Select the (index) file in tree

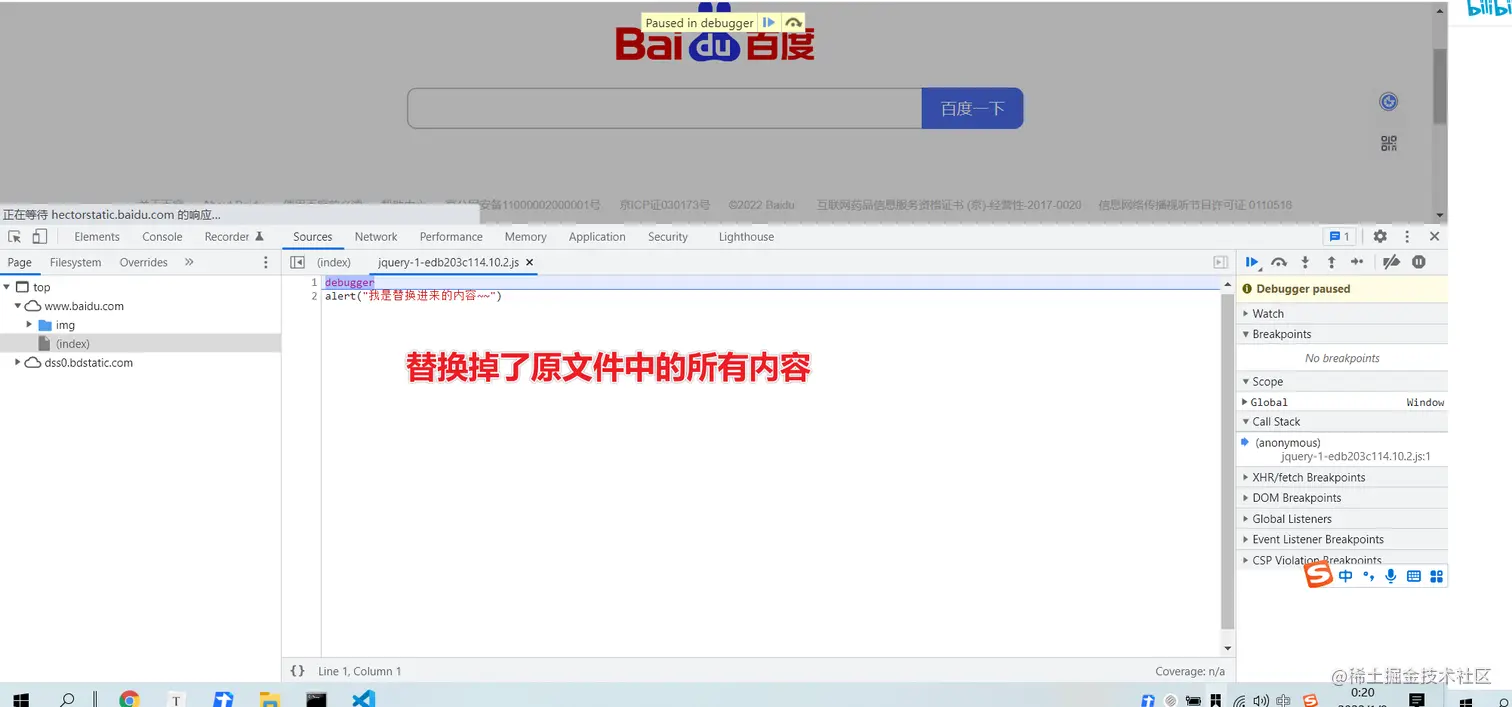click(x=73, y=344)
